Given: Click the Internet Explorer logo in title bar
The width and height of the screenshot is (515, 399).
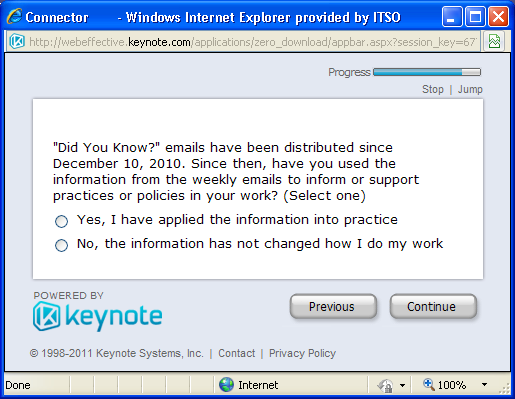Looking at the screenshot, I should 15,16.
